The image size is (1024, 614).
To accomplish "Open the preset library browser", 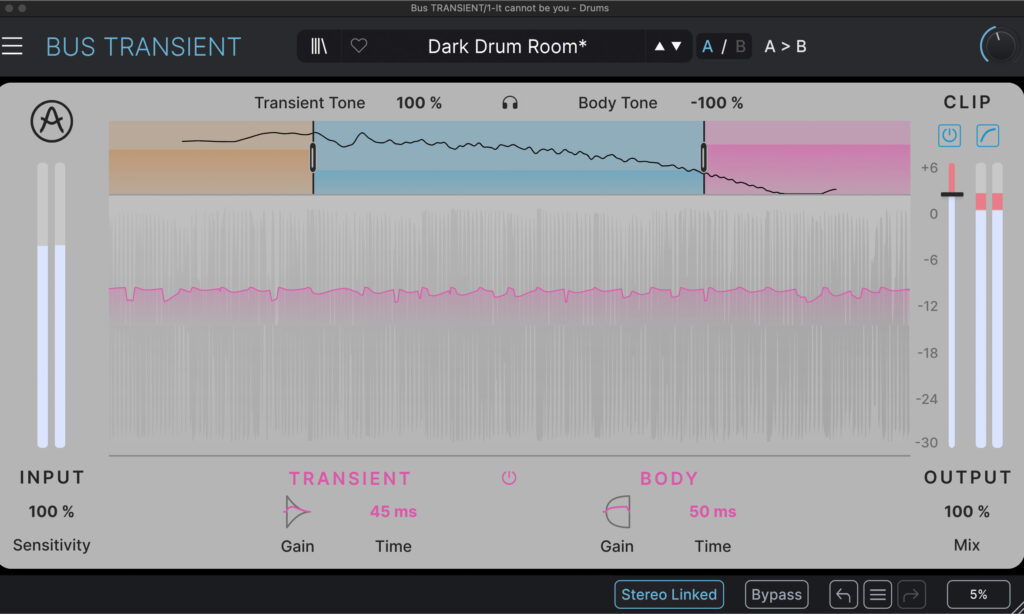I will click(x=319, y=46).
